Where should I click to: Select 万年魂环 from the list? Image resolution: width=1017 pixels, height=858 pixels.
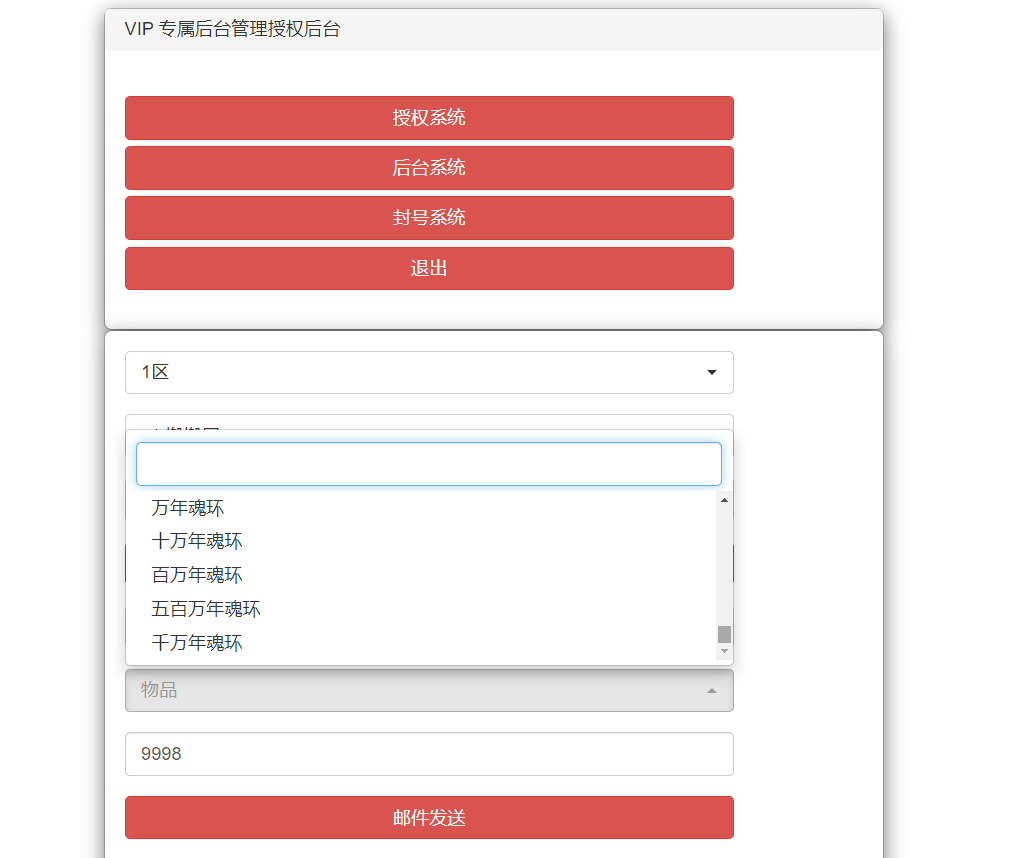click(x=188, y=508)
